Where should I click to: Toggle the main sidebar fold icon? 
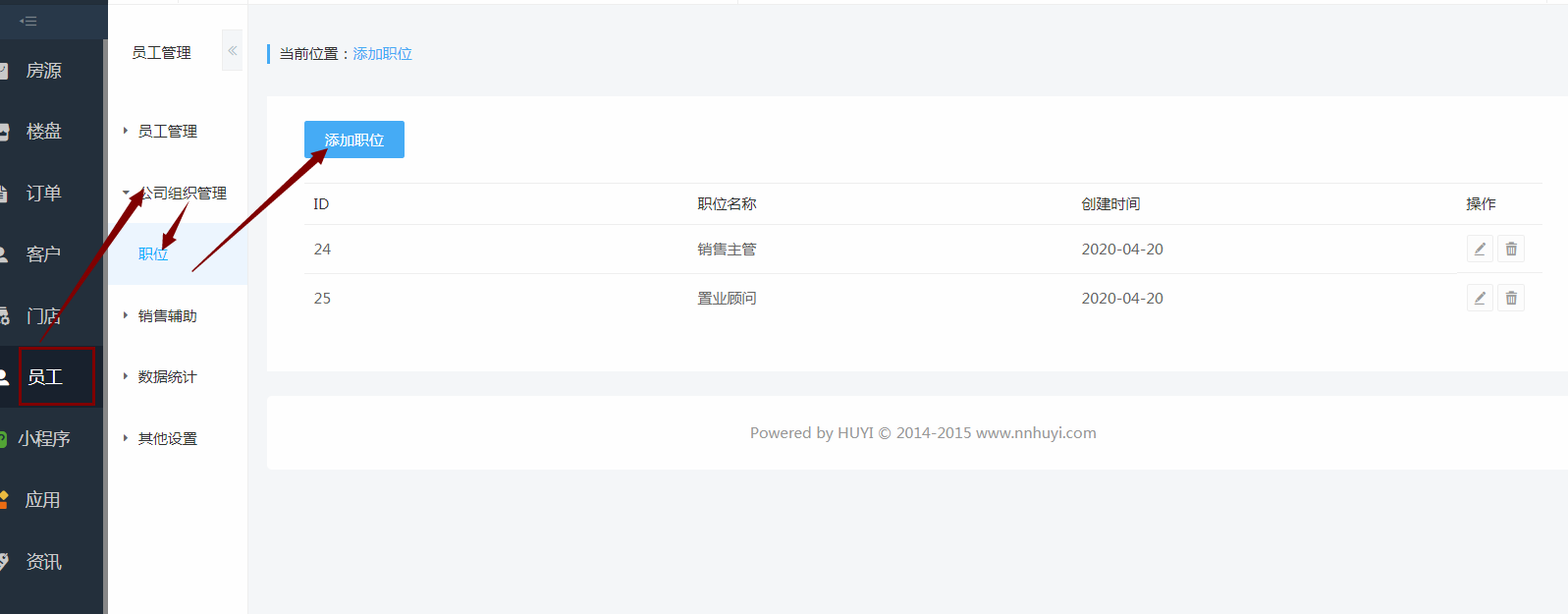point(28,21)
